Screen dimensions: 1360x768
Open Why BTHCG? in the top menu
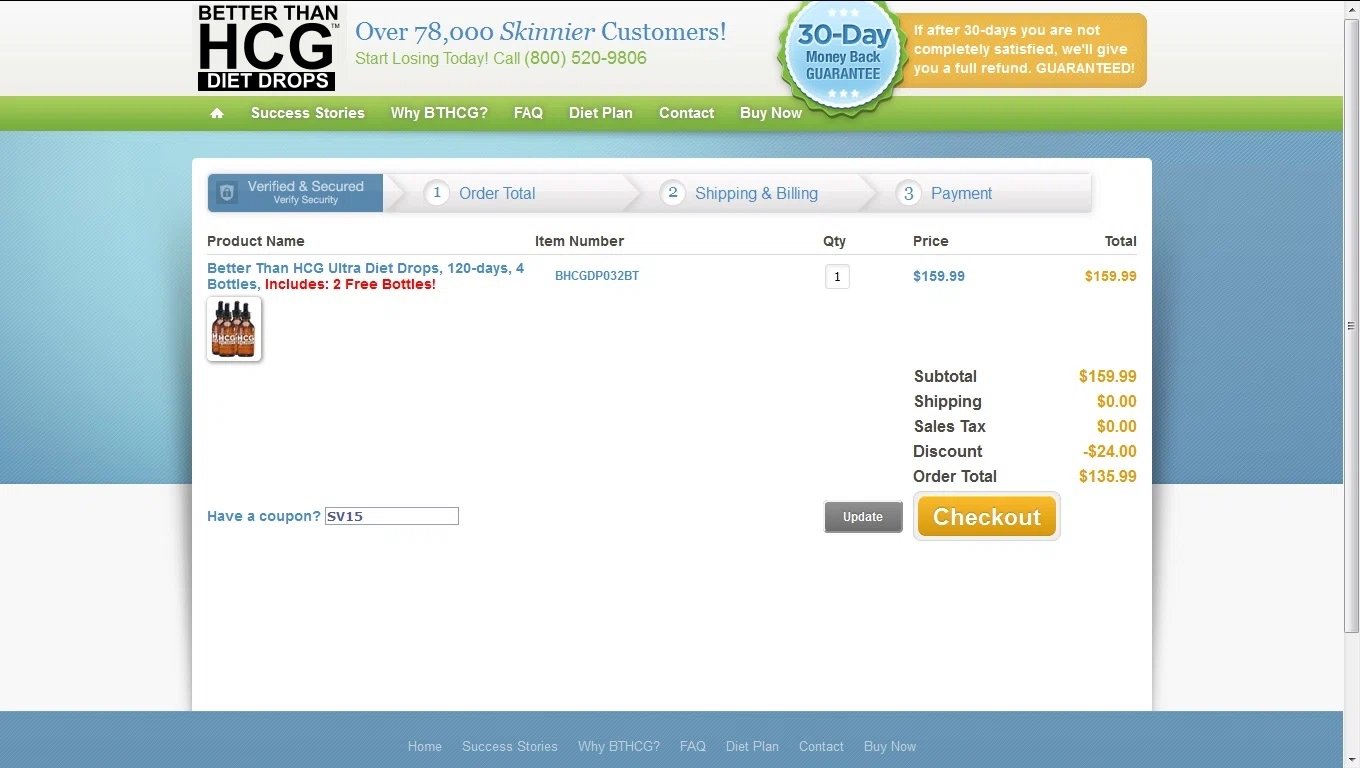point(439,113)
